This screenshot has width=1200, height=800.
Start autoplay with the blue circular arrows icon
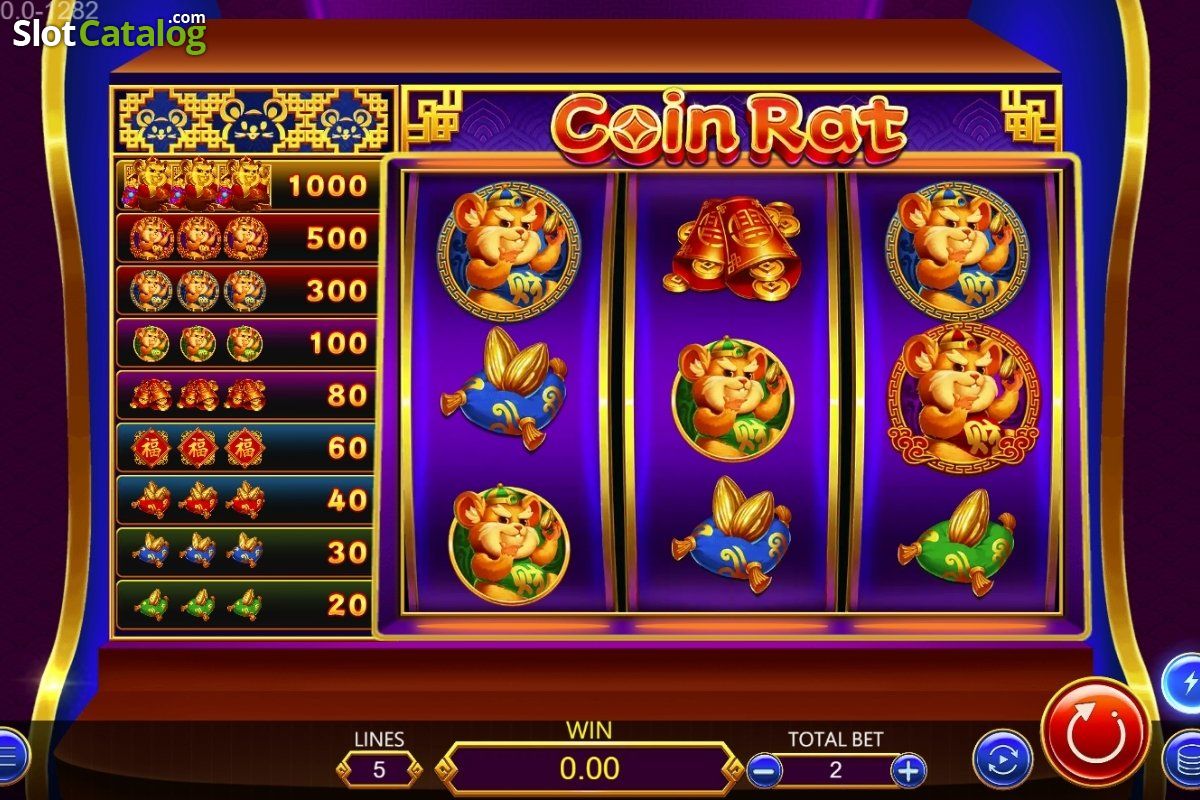click(1003, 758)
